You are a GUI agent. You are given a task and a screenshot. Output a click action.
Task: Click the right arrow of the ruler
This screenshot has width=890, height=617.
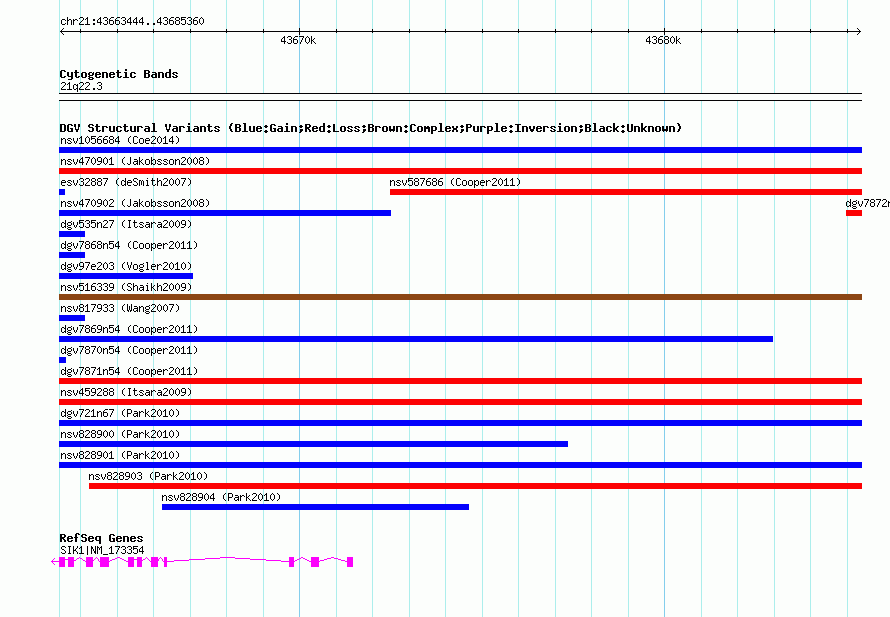click(859, 31)
